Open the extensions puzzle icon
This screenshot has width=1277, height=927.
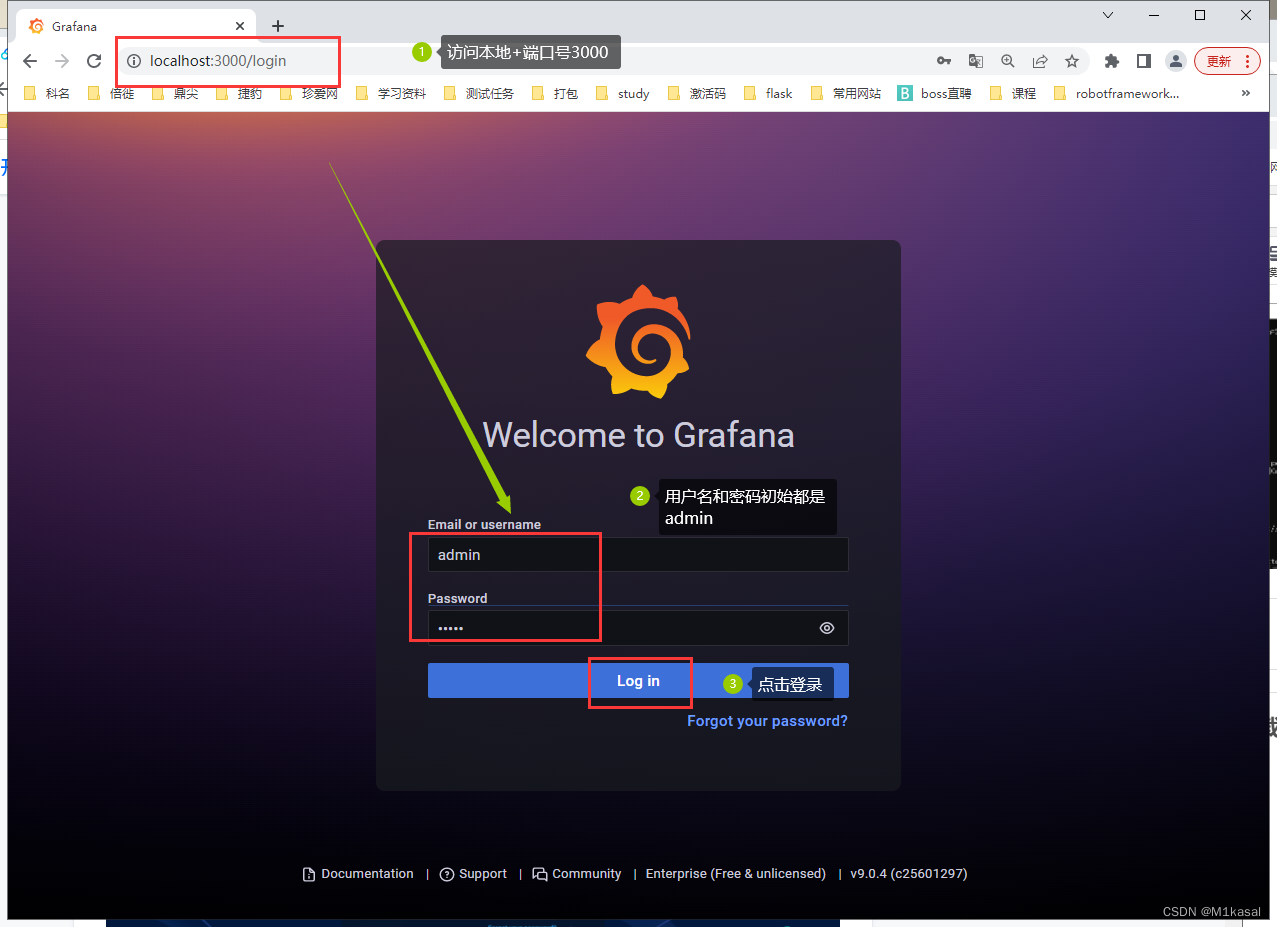point(1111,61)
